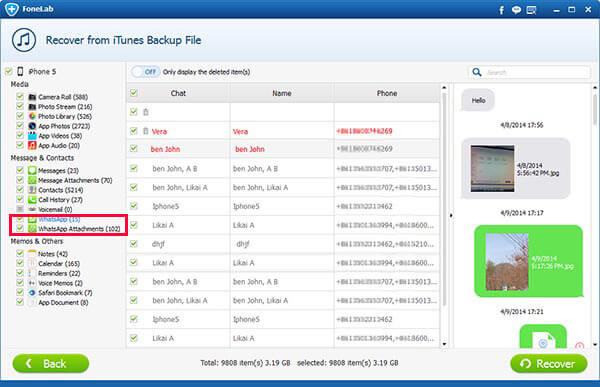
Task: Click the Contacts icon
Action: click(32, 190)
